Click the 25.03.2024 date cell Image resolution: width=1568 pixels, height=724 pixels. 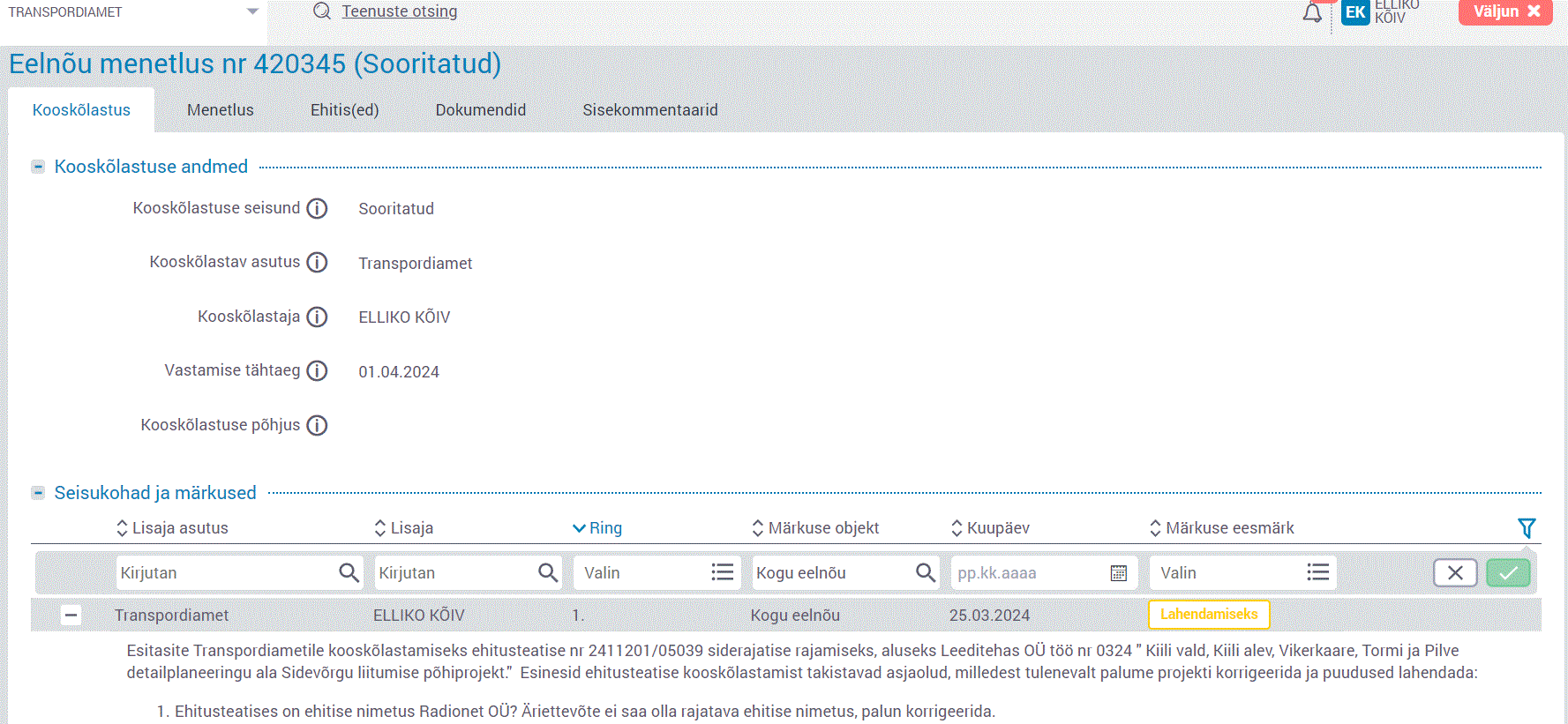(989, 616)
